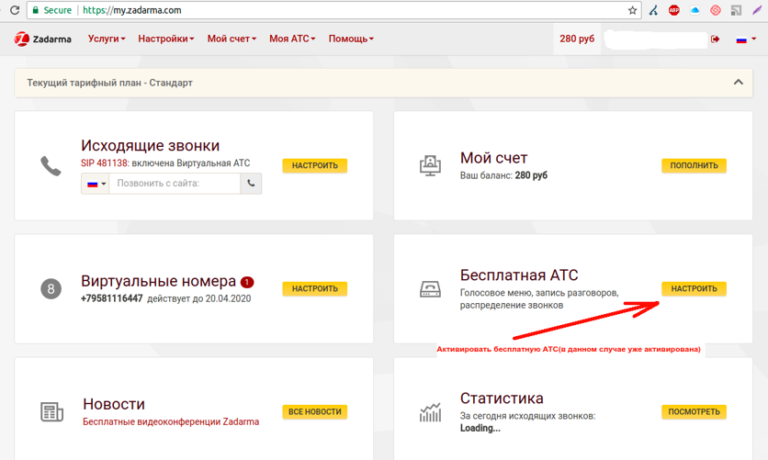This screenshot has width=768, height=460.
Task: Click the AdBlock extension icon
Action: tap(674, 10)
